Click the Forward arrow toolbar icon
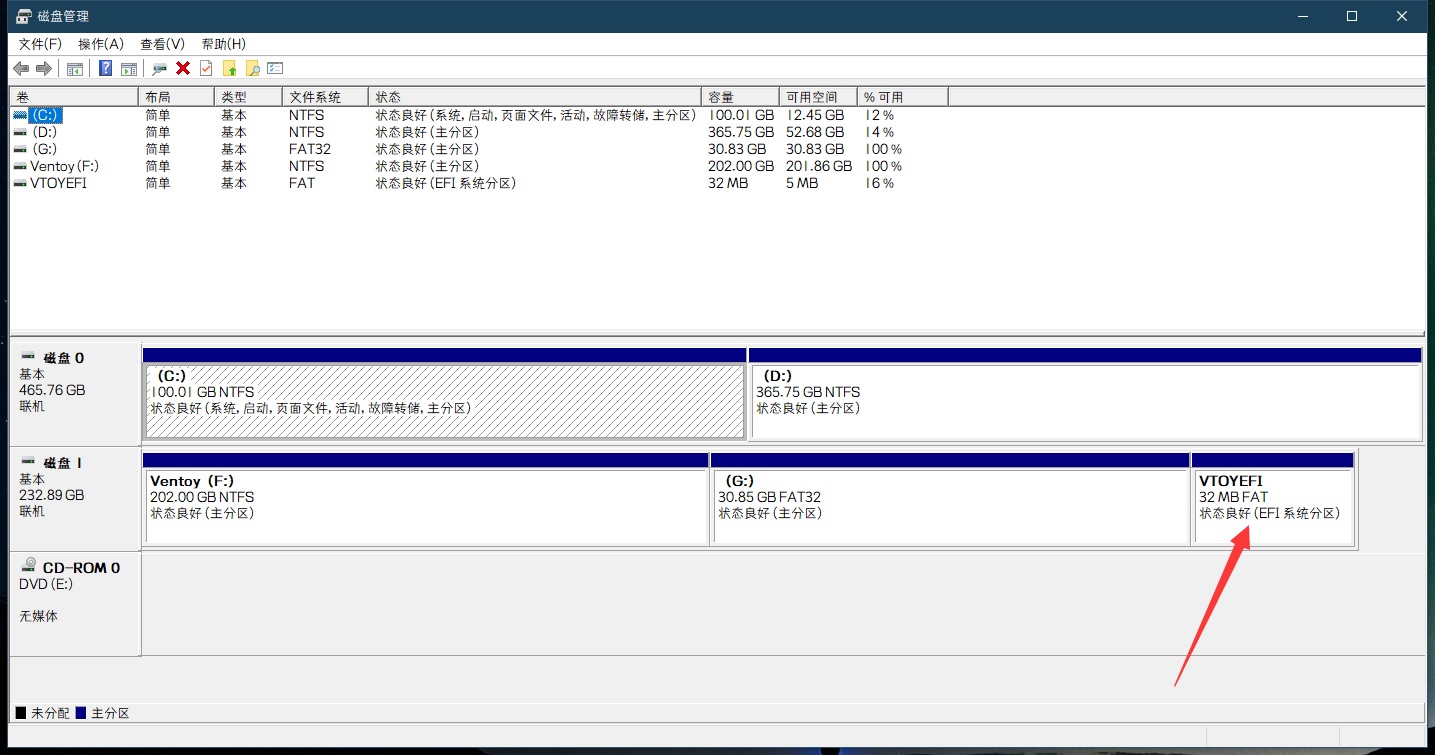This screenshot has width=1435, height=755. (x=44, y=68)
